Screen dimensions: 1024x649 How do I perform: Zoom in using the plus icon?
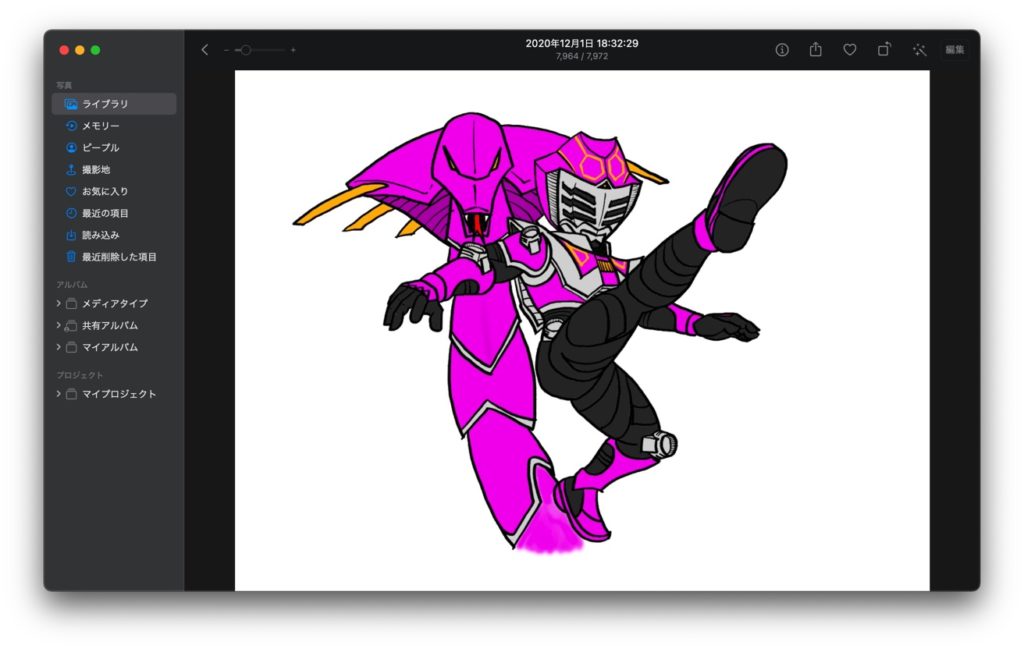293,50
